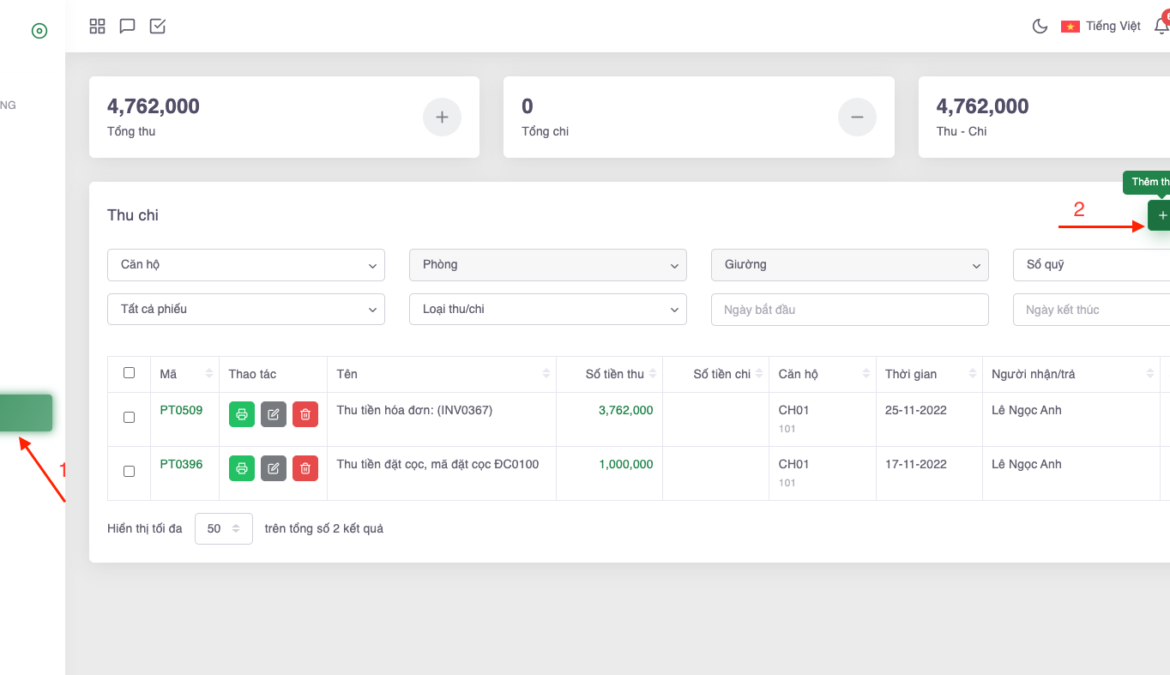Screen dimensions: 1170x675
Task: Toggle dark mode moon icon
Action: [1040, 27]
